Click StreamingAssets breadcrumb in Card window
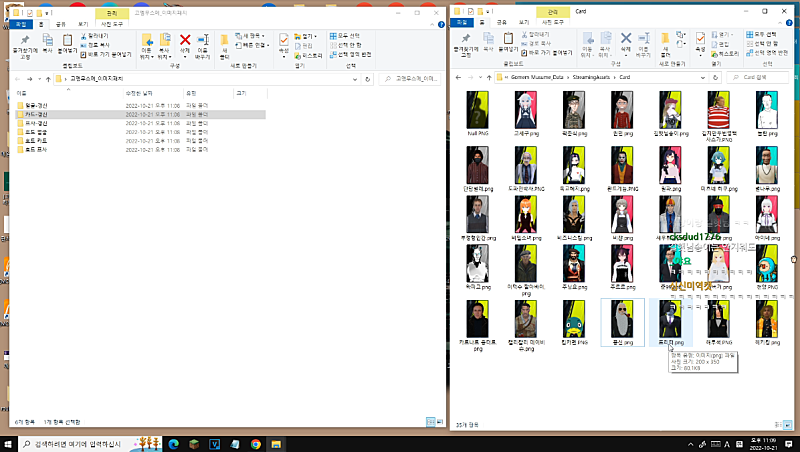Image resolution: width=800 pixels, height=452 pixels. click(591, 77)
